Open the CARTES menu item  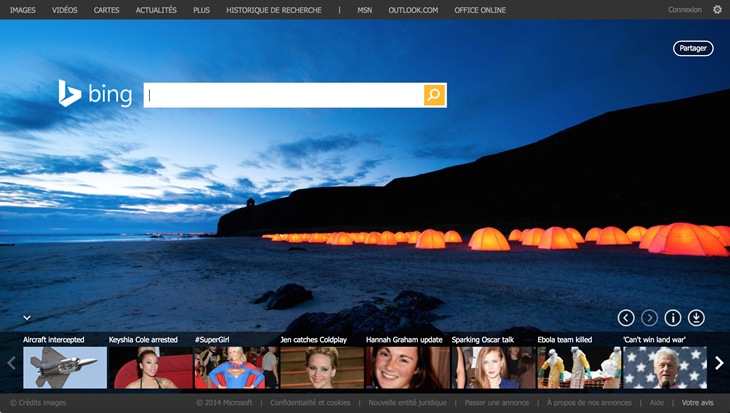coord(107,10)
